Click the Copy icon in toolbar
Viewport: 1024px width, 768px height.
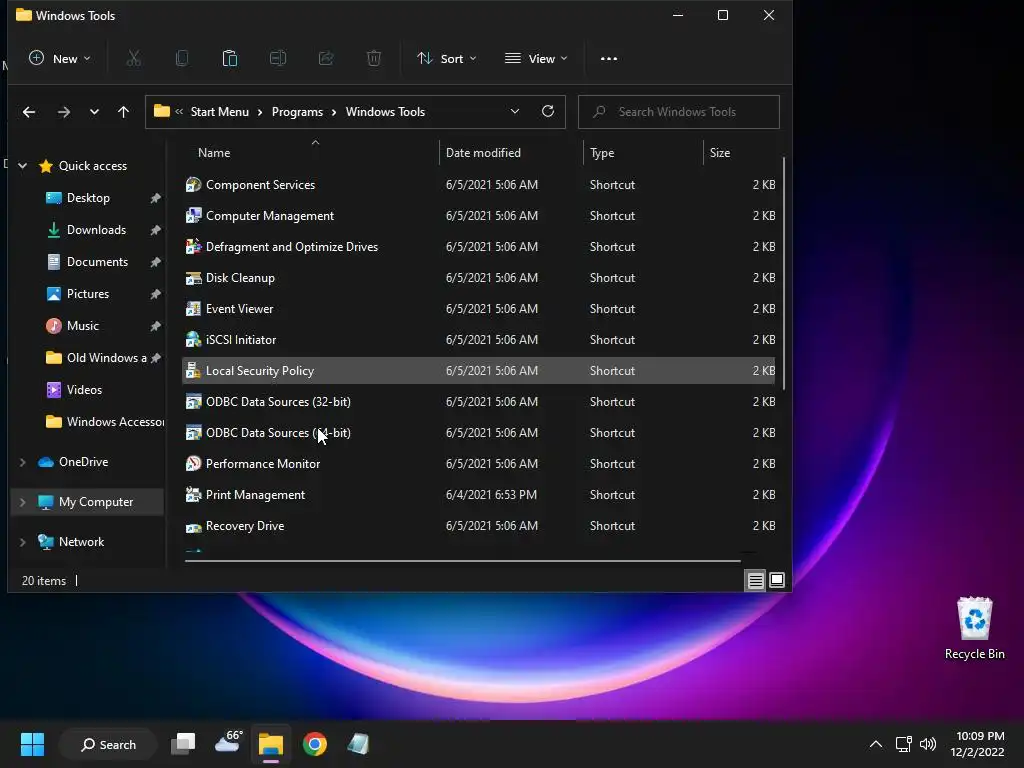click(x=182, y=58)
